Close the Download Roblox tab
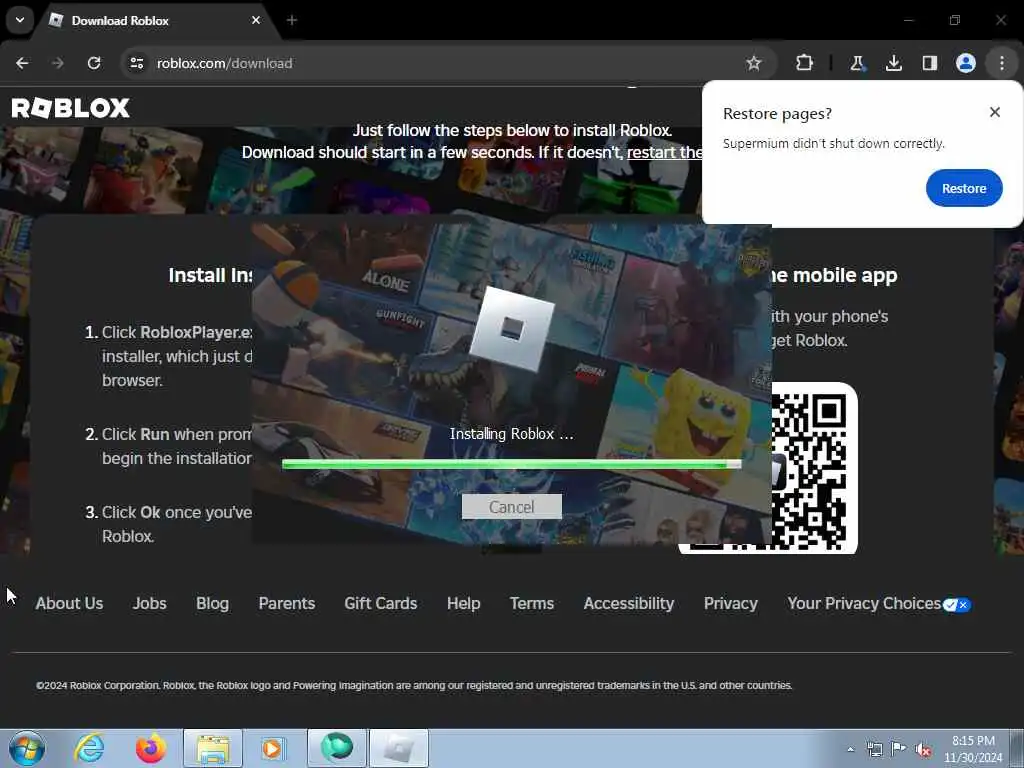Viewport: 1024px width, 768px height. pos(256,20)
